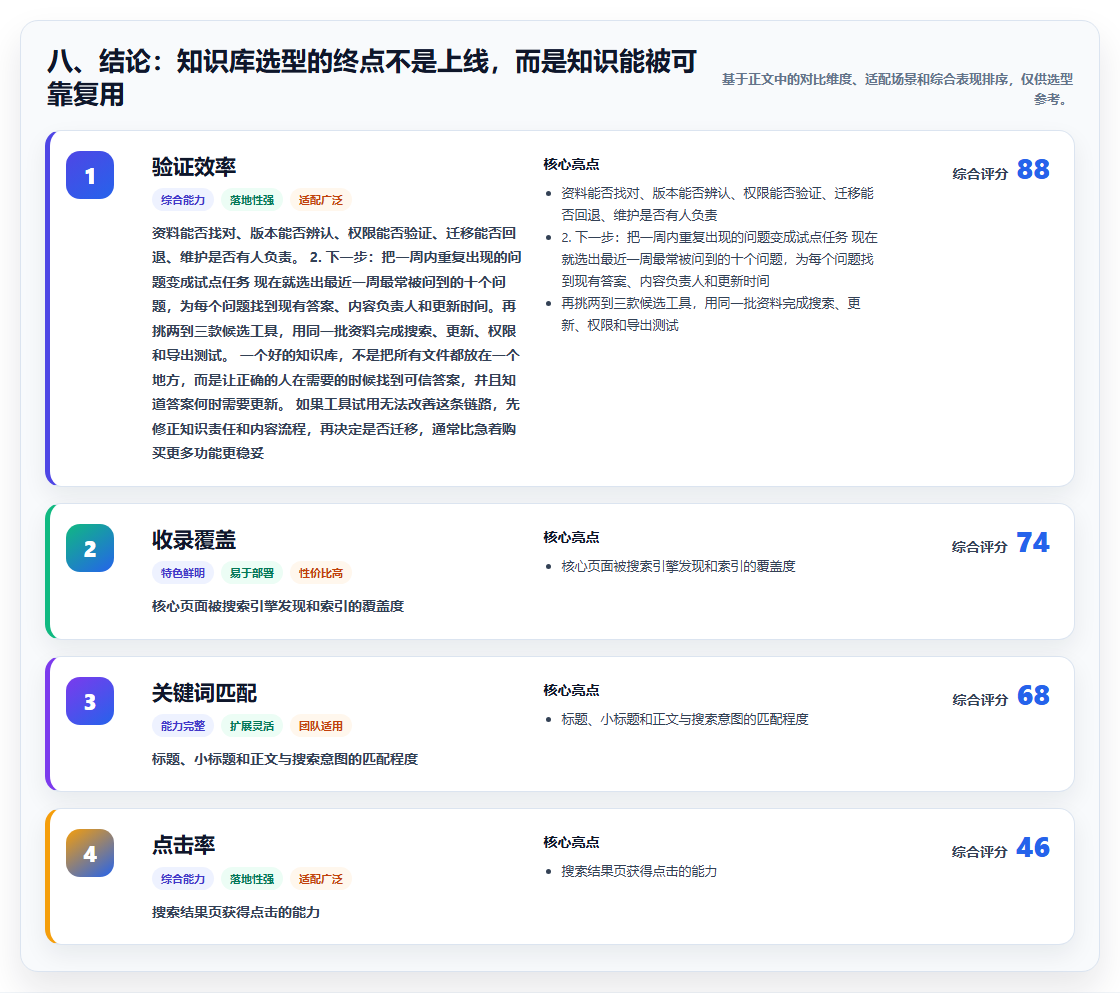
Task: Select the 验证效率 card title
Action: point(194,166)
